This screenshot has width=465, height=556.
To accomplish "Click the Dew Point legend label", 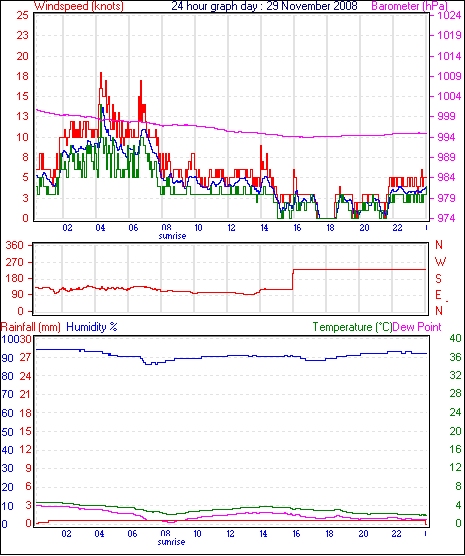I will pos(417,327).
